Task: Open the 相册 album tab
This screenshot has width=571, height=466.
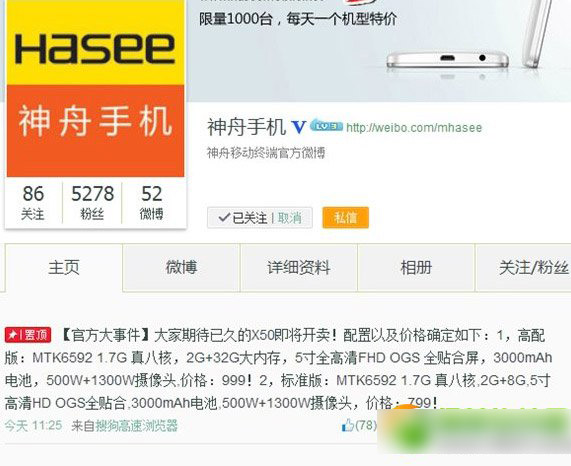Action: click(x=416, y=268)
